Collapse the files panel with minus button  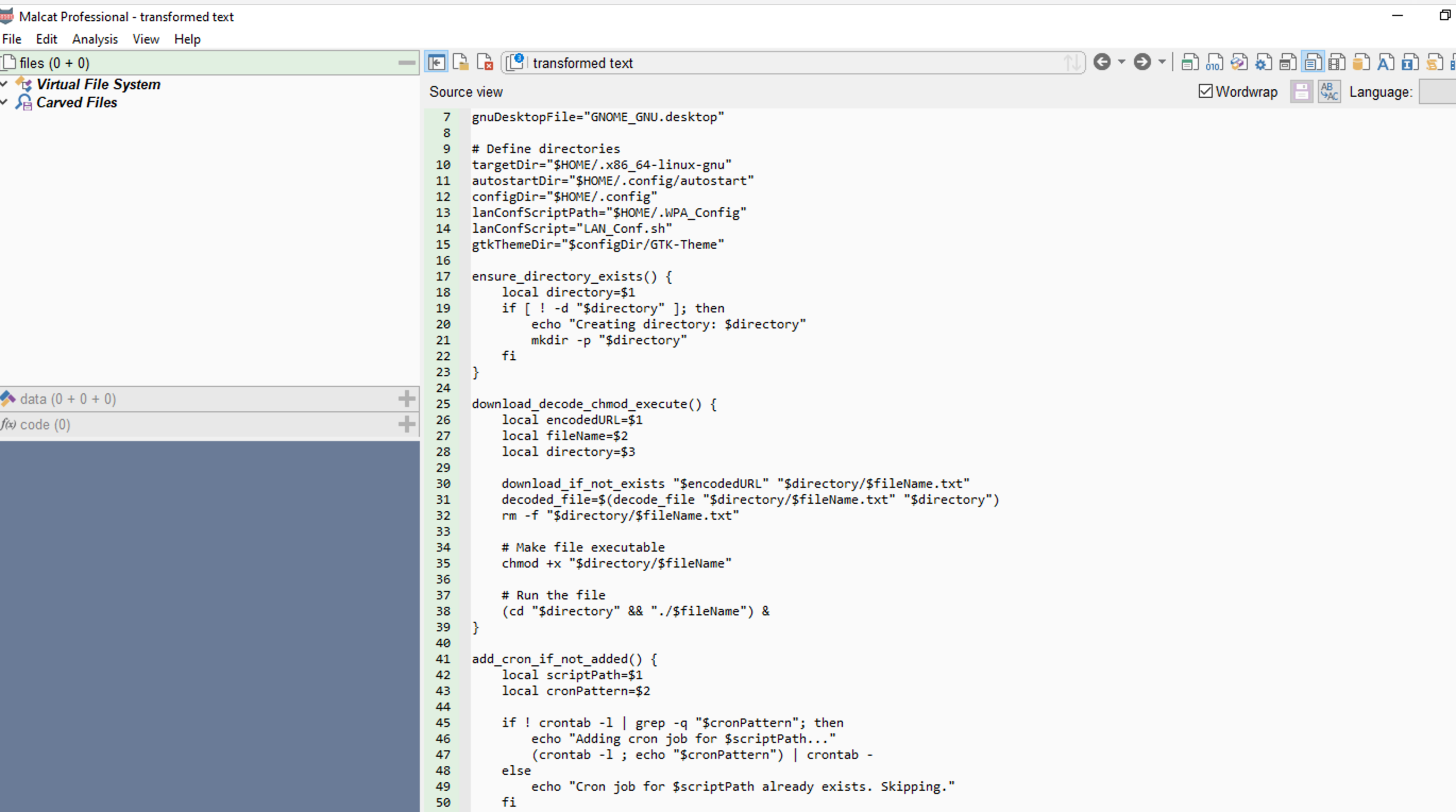tap(407, 62)
